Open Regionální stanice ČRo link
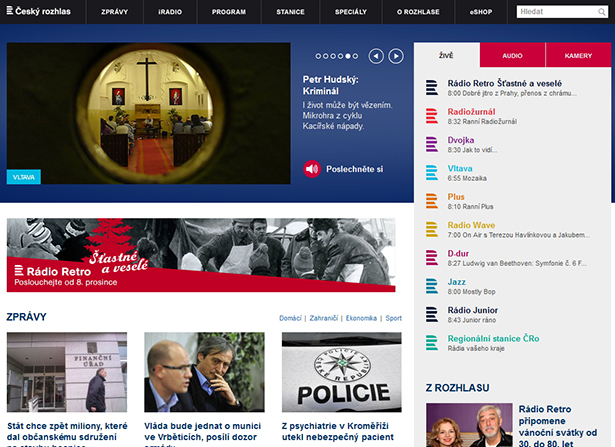The image size is (615, 447). 493,338
